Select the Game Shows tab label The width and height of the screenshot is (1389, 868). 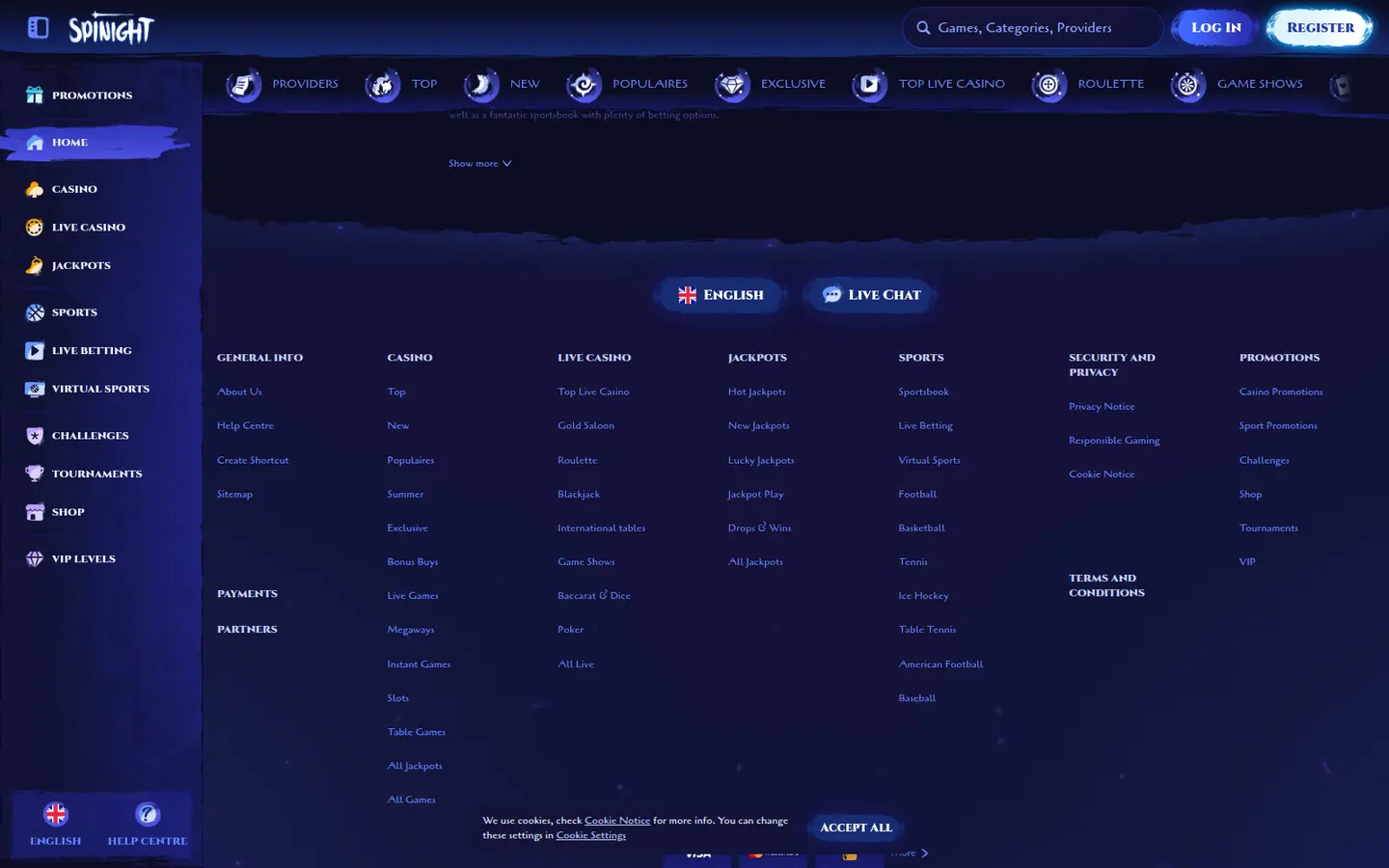point(1260,84)
